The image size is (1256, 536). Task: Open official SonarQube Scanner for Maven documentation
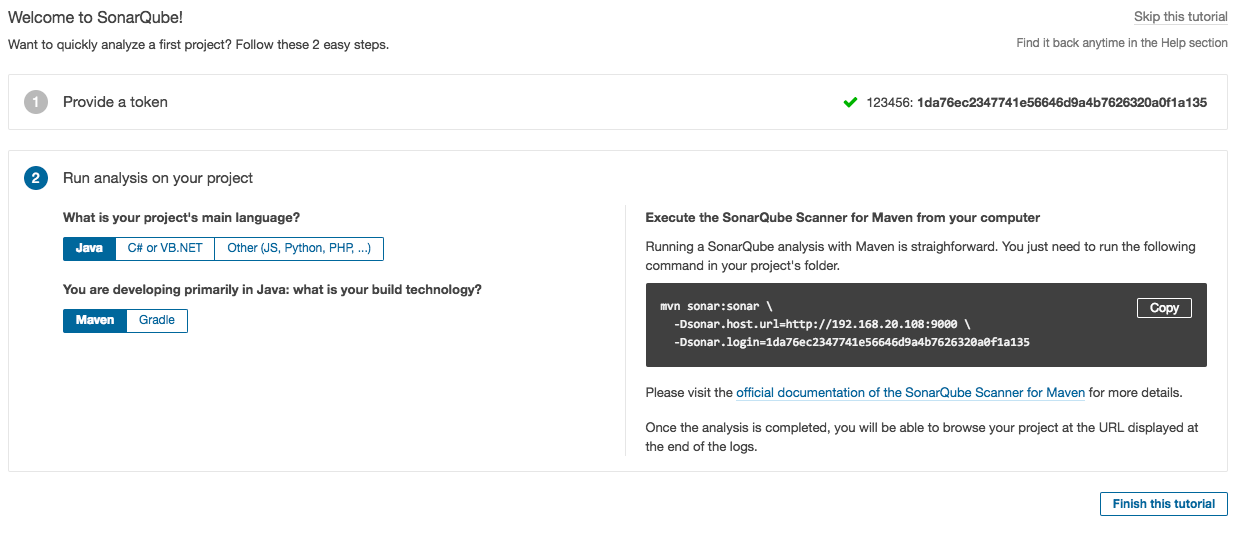tap(911, 393)
